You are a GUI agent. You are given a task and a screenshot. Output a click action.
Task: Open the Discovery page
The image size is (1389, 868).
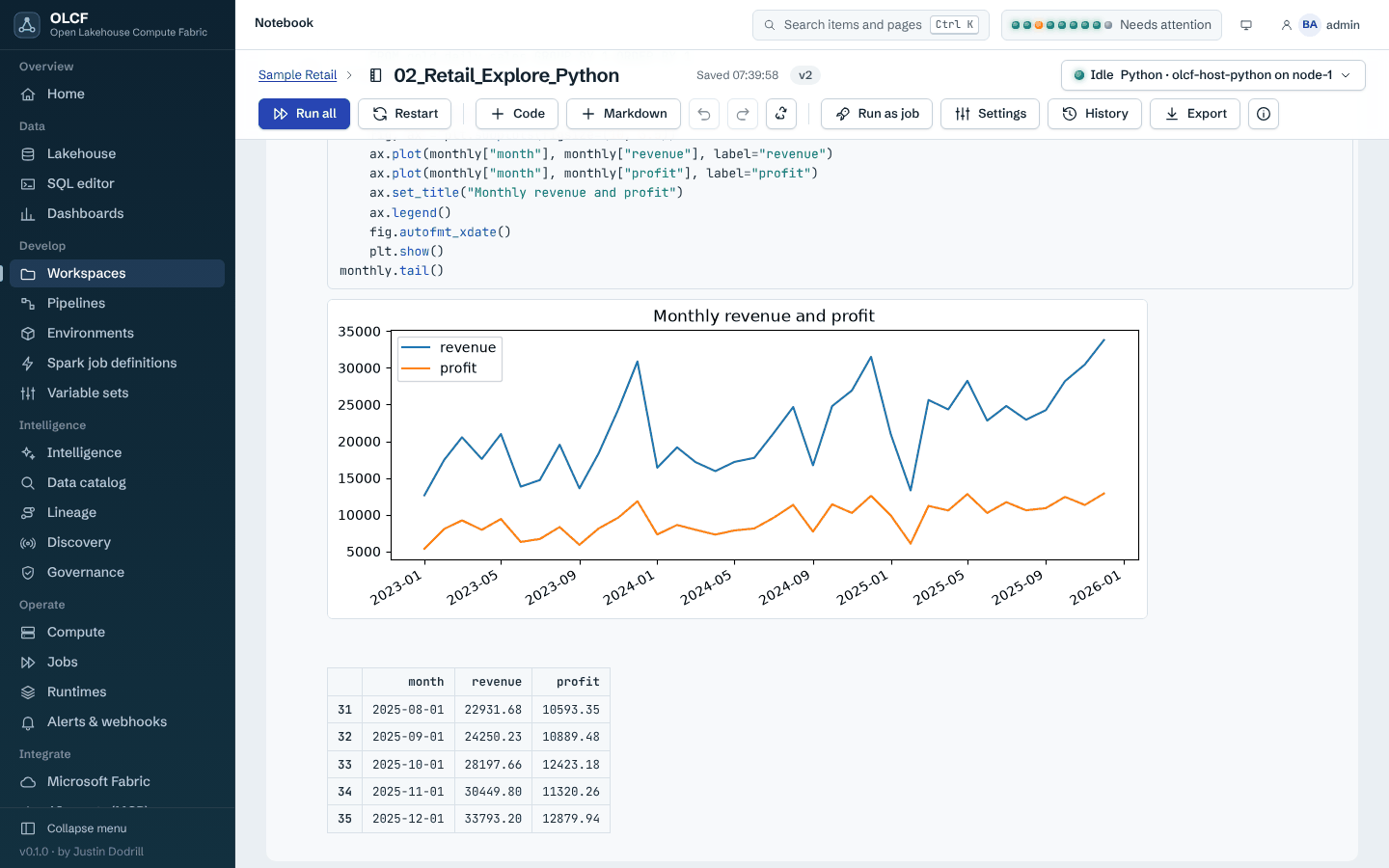click(x=117, y=542)
